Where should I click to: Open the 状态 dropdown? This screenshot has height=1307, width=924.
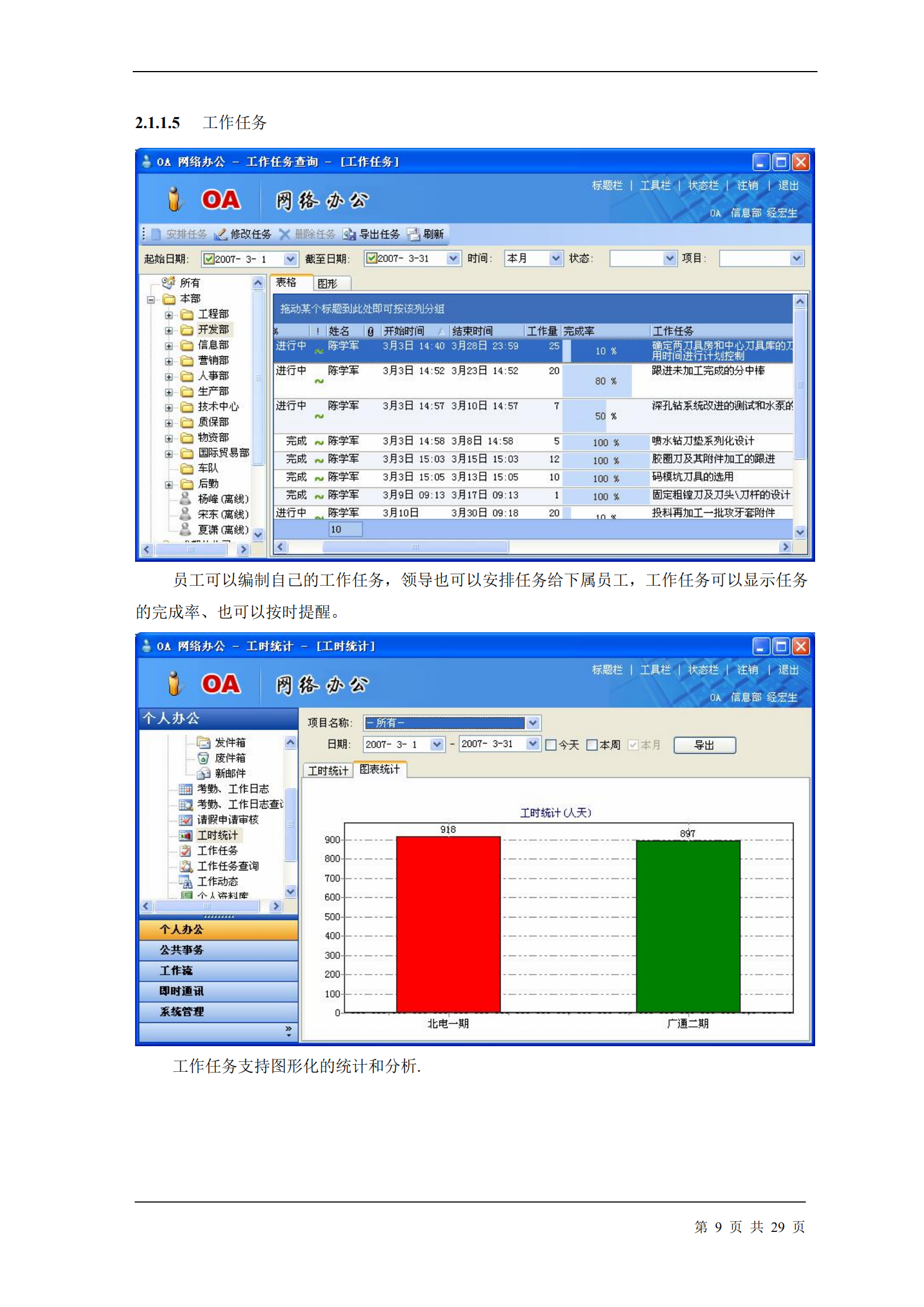point(670,258)
